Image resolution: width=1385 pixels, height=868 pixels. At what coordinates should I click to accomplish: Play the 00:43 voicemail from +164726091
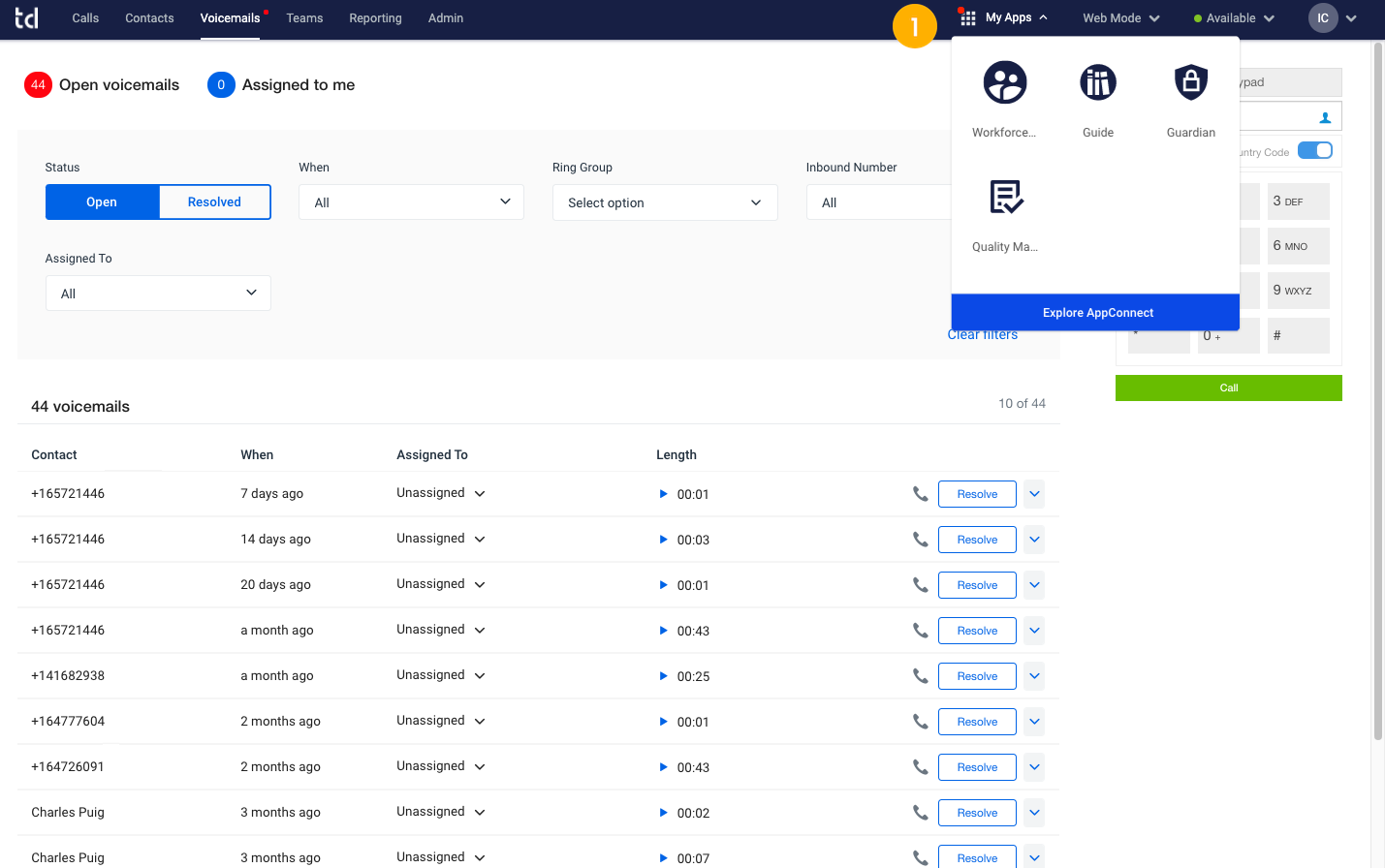click(x=663, y=767)
